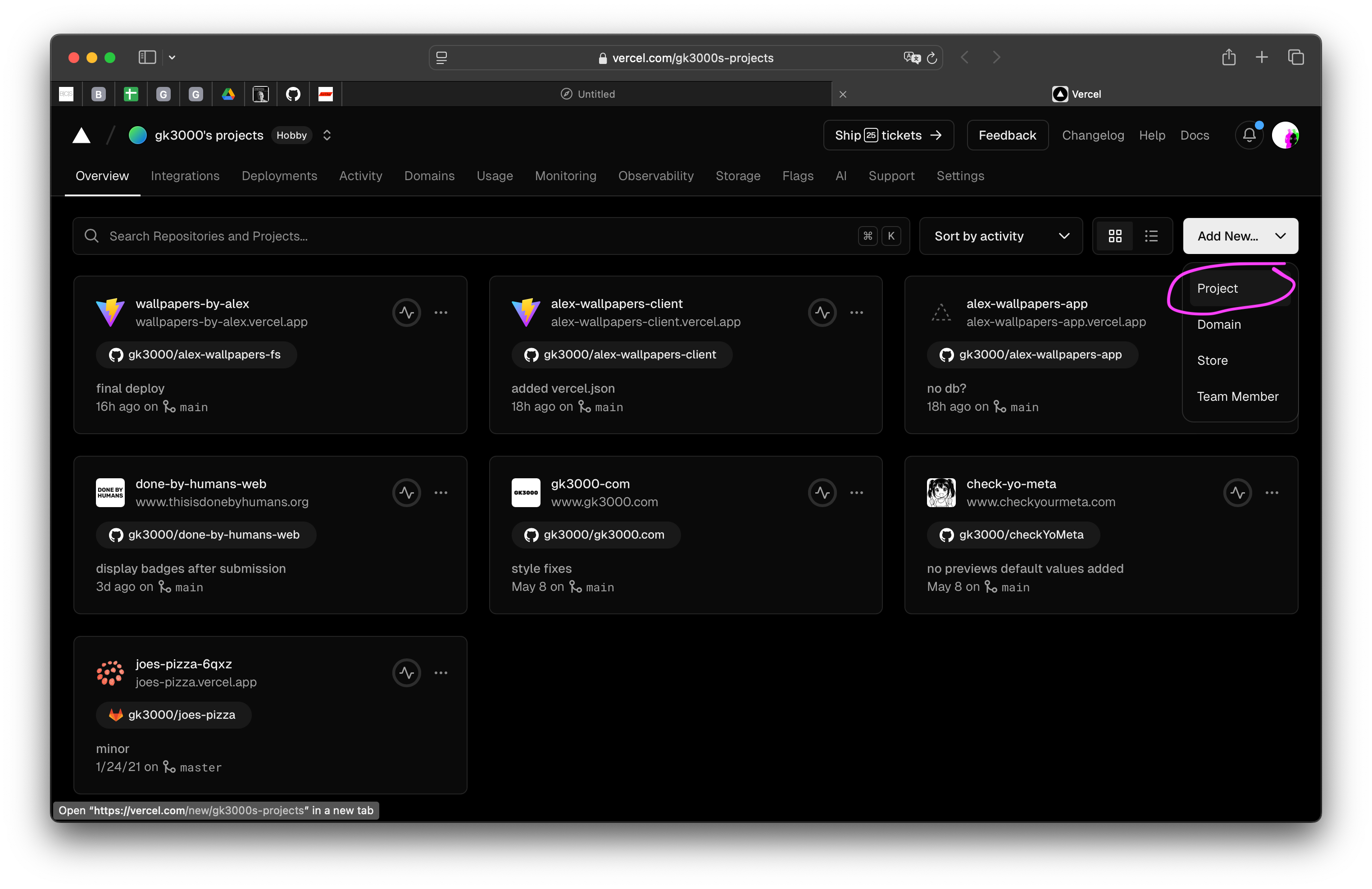Image resolution: width=1372 pixels, height=889 pixels.
Task: Click the Vercel triangle logo
Action: point(81,136)
